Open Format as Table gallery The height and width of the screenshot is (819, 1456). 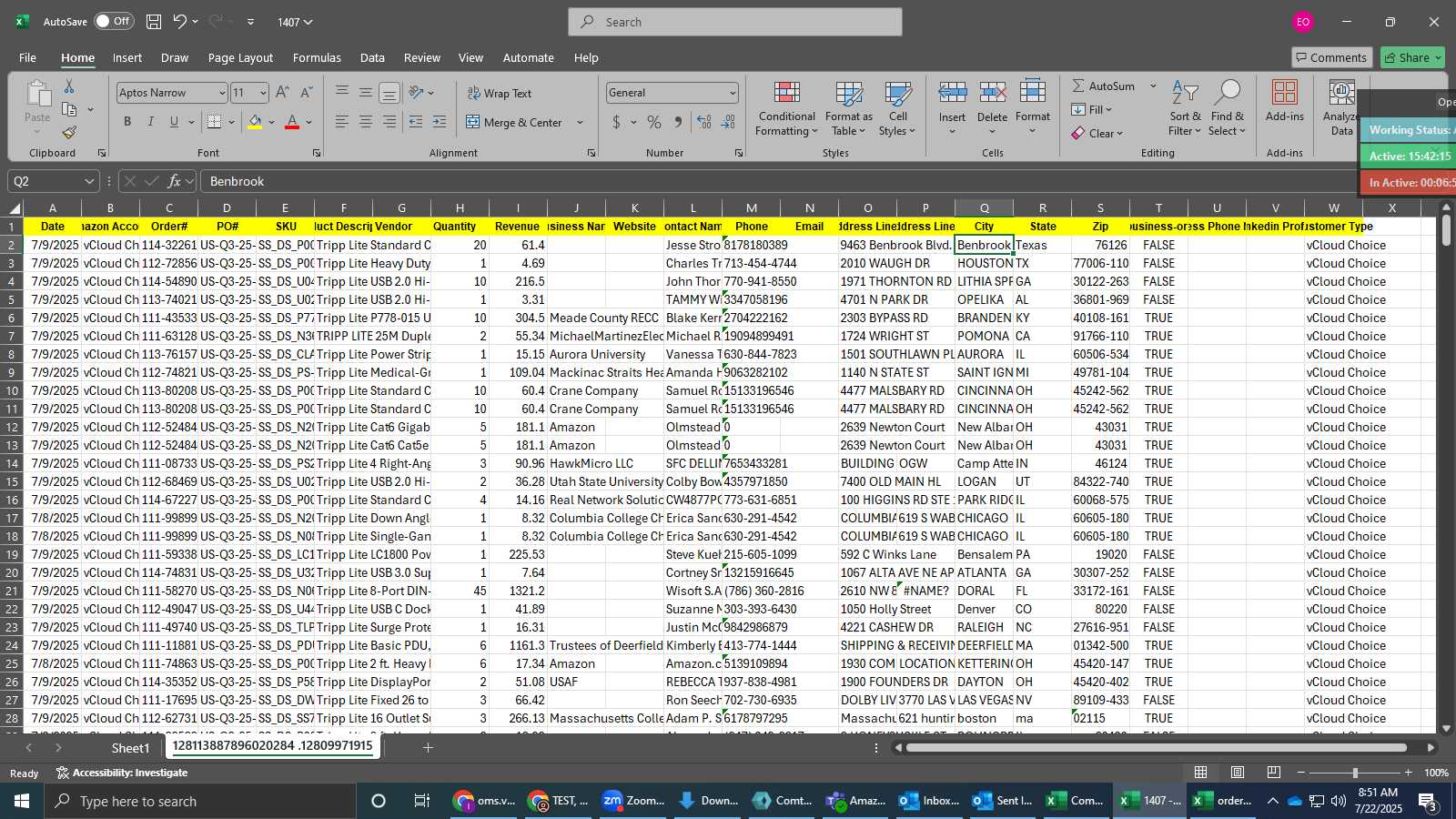[848, 108]
